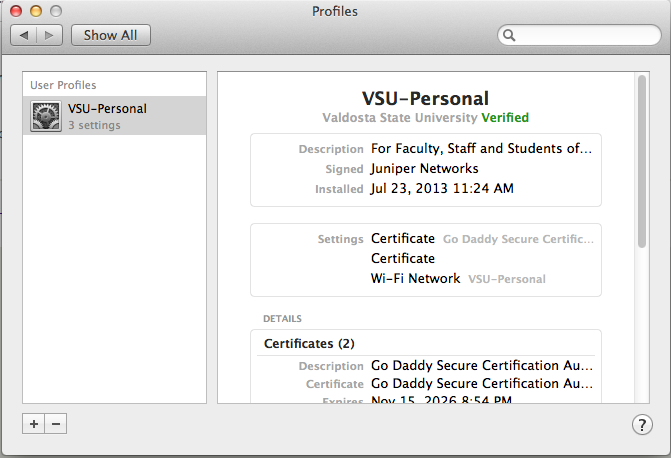Click the green Verified status text
Image resolution: width=671 pixels, height=458 pixels.
click(x=505, y=117)
